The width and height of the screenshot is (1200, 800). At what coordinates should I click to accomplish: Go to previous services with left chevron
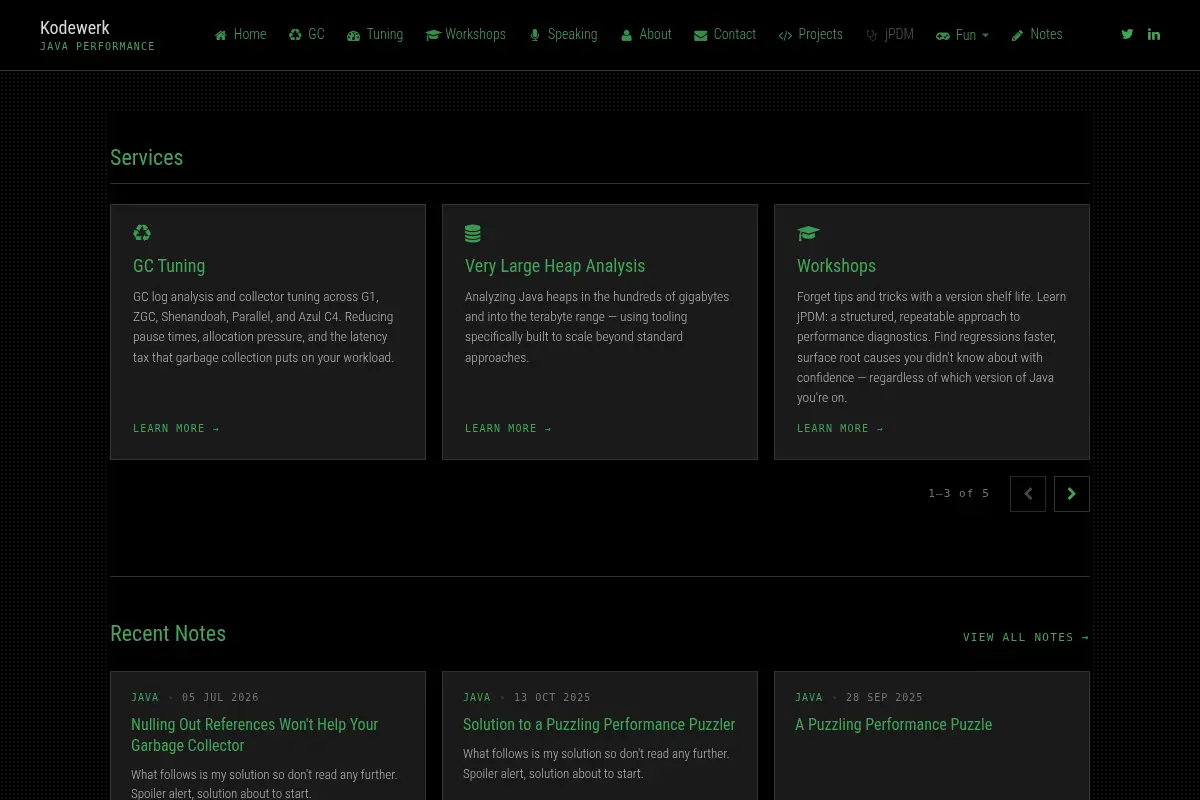tap(1028, 494)
